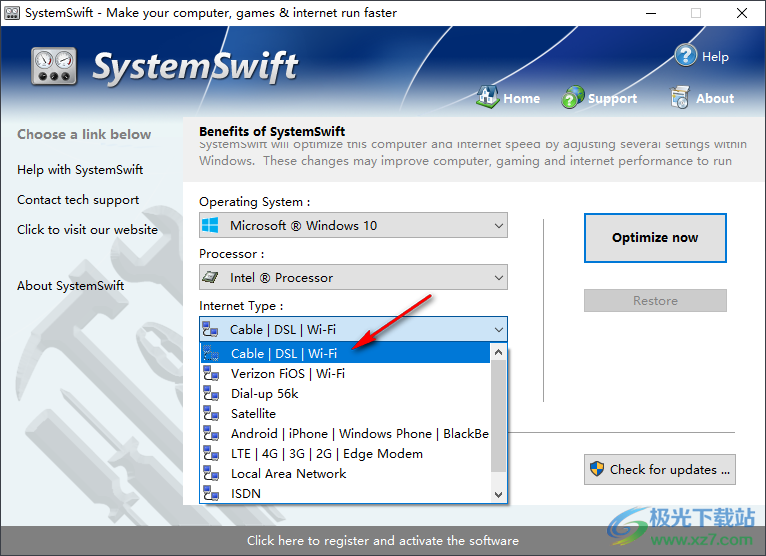Viewport: 766px width, 556px height.
Task: Click the title bar application icon
Action: coord(12,13)
